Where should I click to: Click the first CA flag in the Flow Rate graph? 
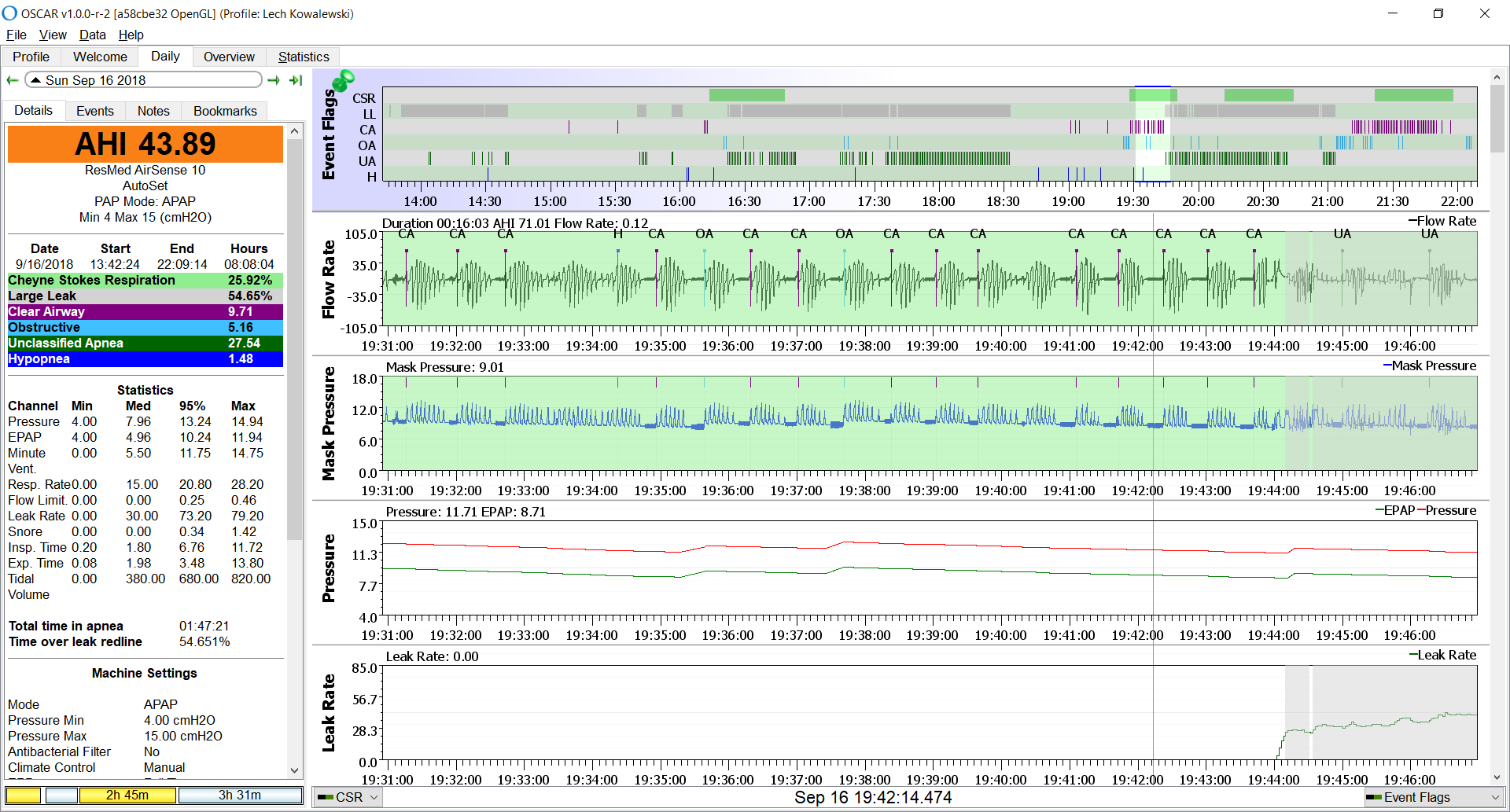click(x=407, y=234)
